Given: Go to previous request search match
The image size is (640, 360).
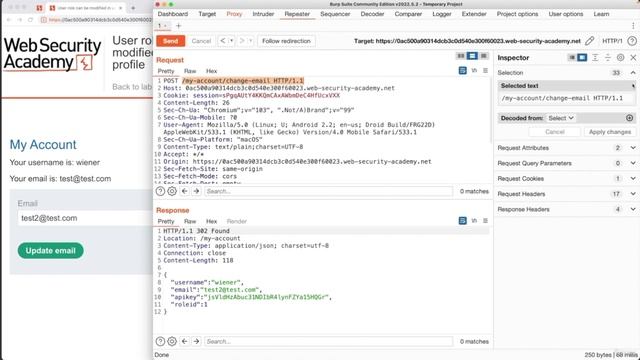Looking at the screenshot, I should (184, 191).
